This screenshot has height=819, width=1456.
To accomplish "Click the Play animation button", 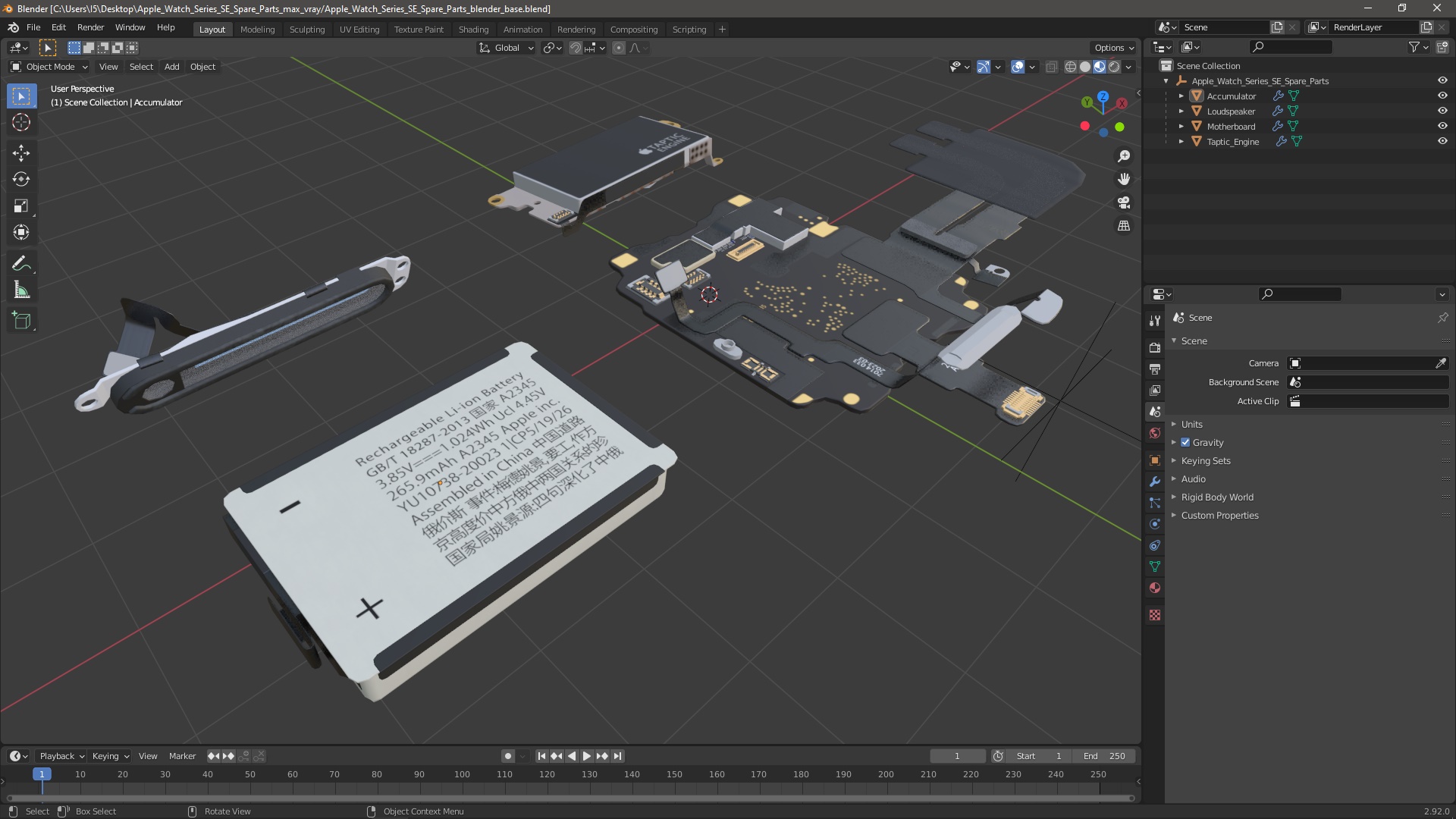I will 586,756.
